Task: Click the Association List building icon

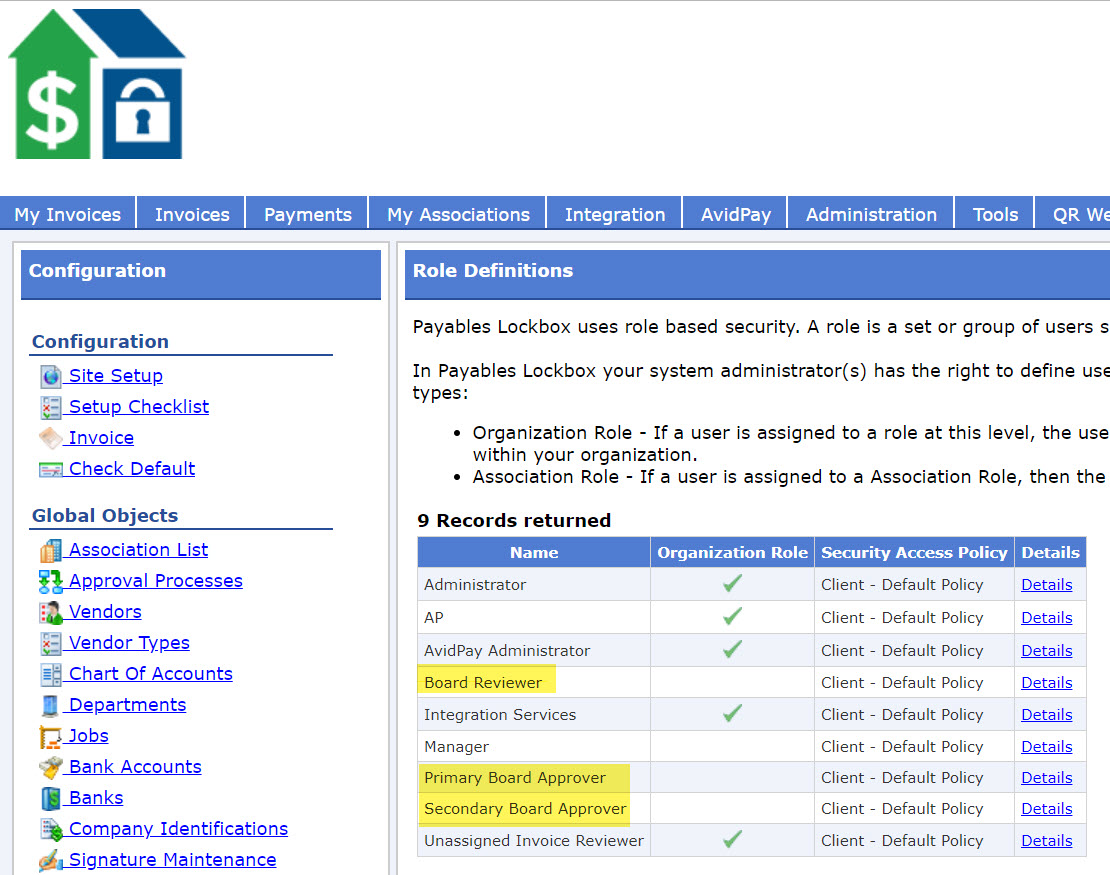Action: click(x=51, y=550)
